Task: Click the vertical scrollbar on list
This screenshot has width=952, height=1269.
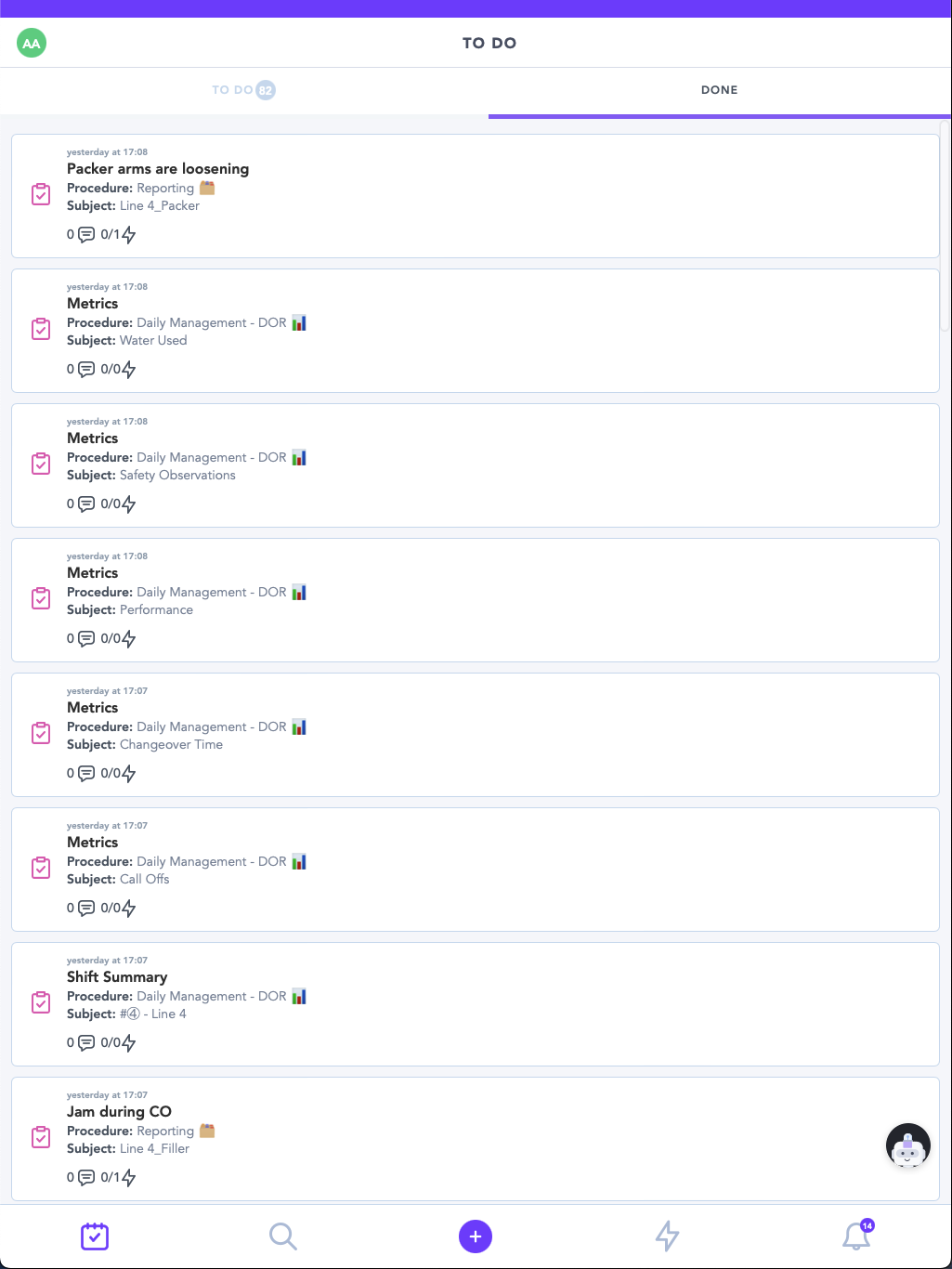Action: tap(945, 225)
